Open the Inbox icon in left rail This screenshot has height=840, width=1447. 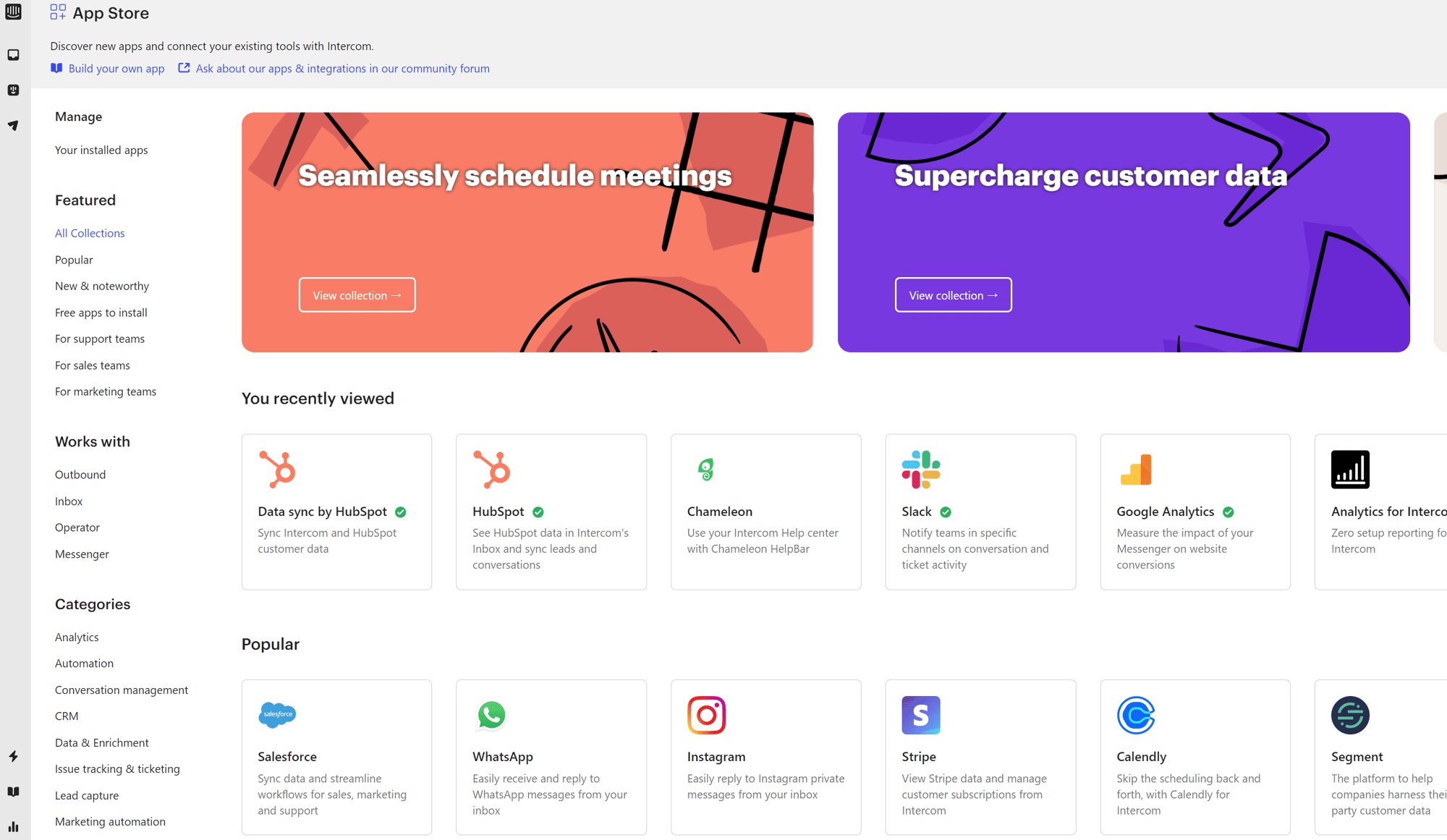coord(14,55)
